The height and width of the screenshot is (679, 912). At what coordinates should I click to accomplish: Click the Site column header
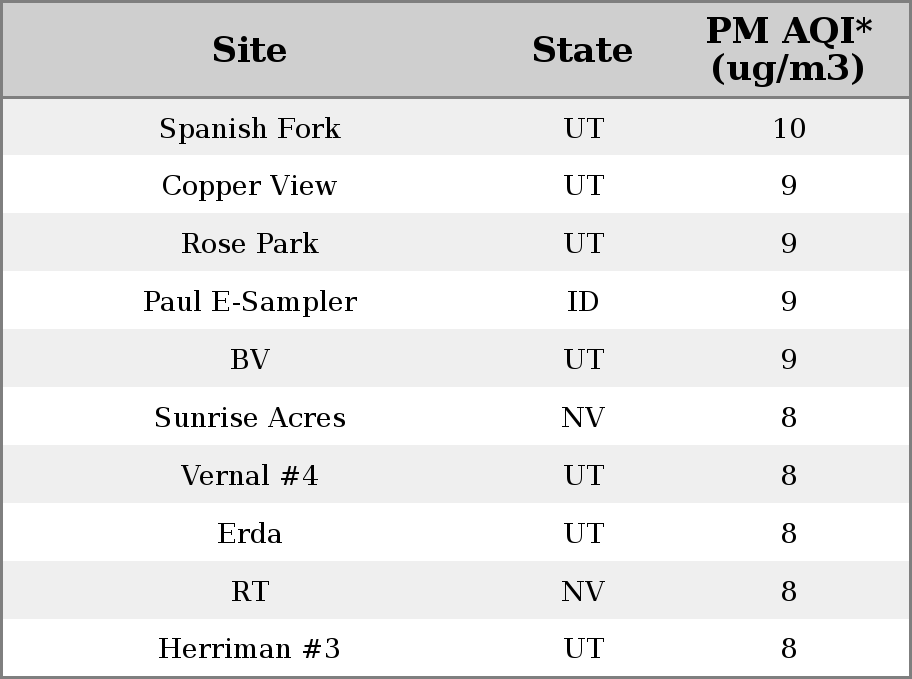[x=250, y=50]
